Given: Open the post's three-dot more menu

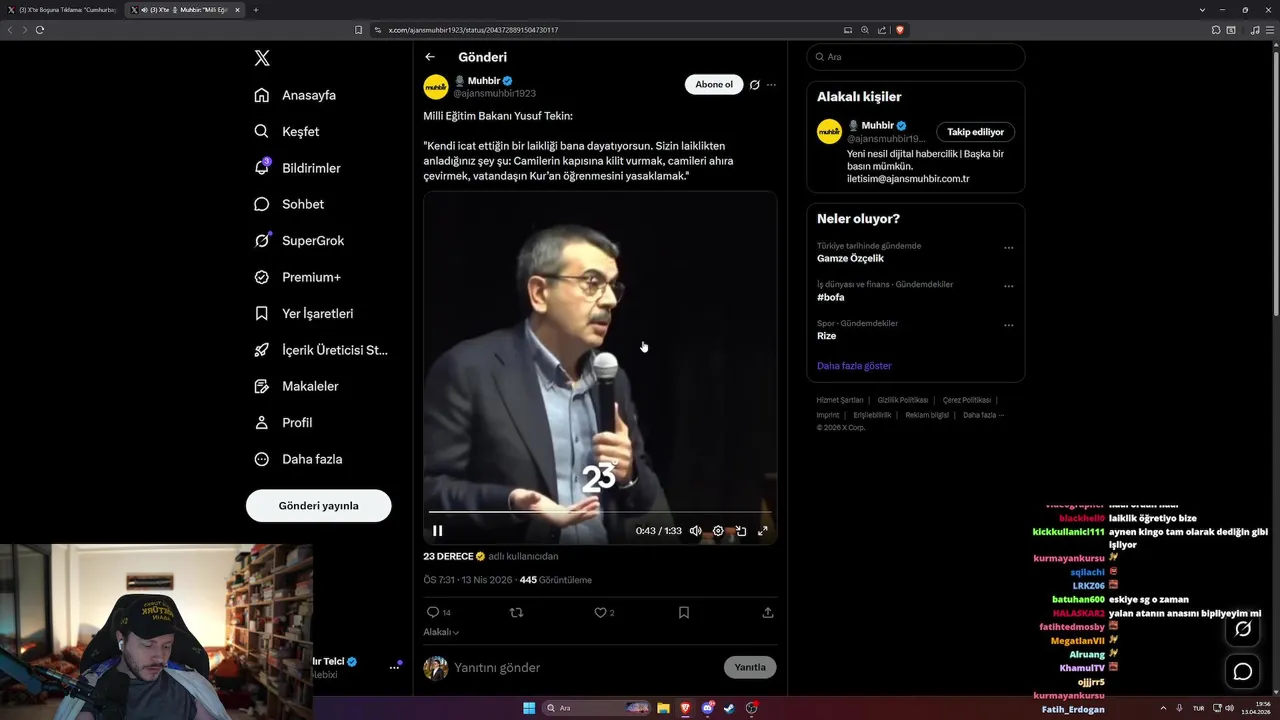Looking at the screenshot, I should coord(771,85).
